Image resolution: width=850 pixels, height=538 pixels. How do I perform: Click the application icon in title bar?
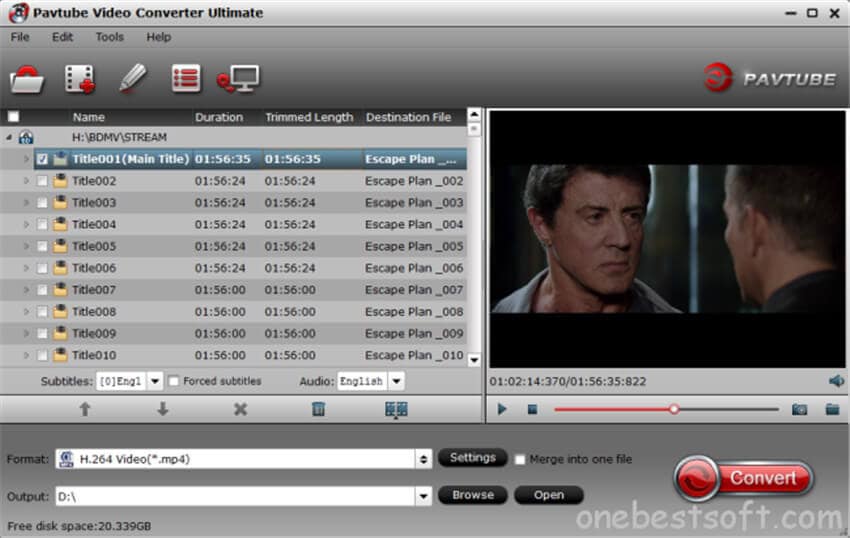(x=18, y=12)
